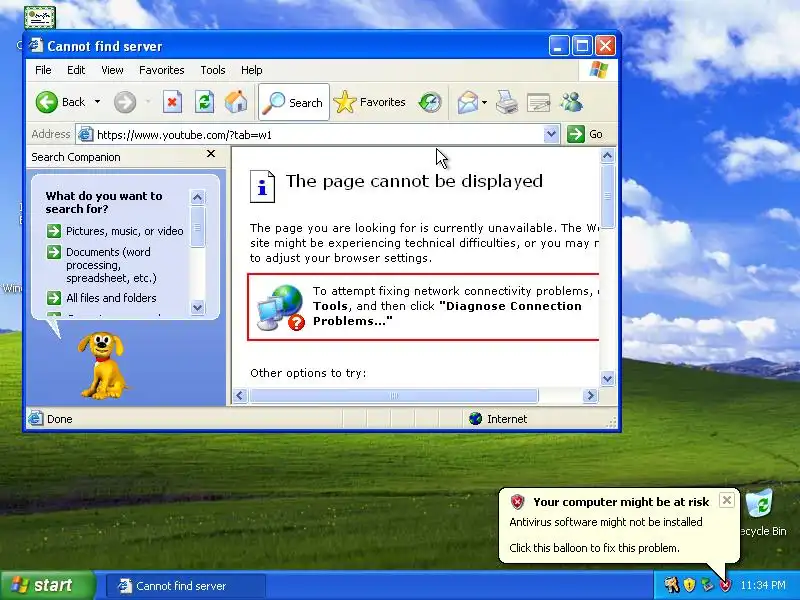Screen dimensions: 800x600
Task: Toggle the Search toolbar button
Action: point(294,102)
